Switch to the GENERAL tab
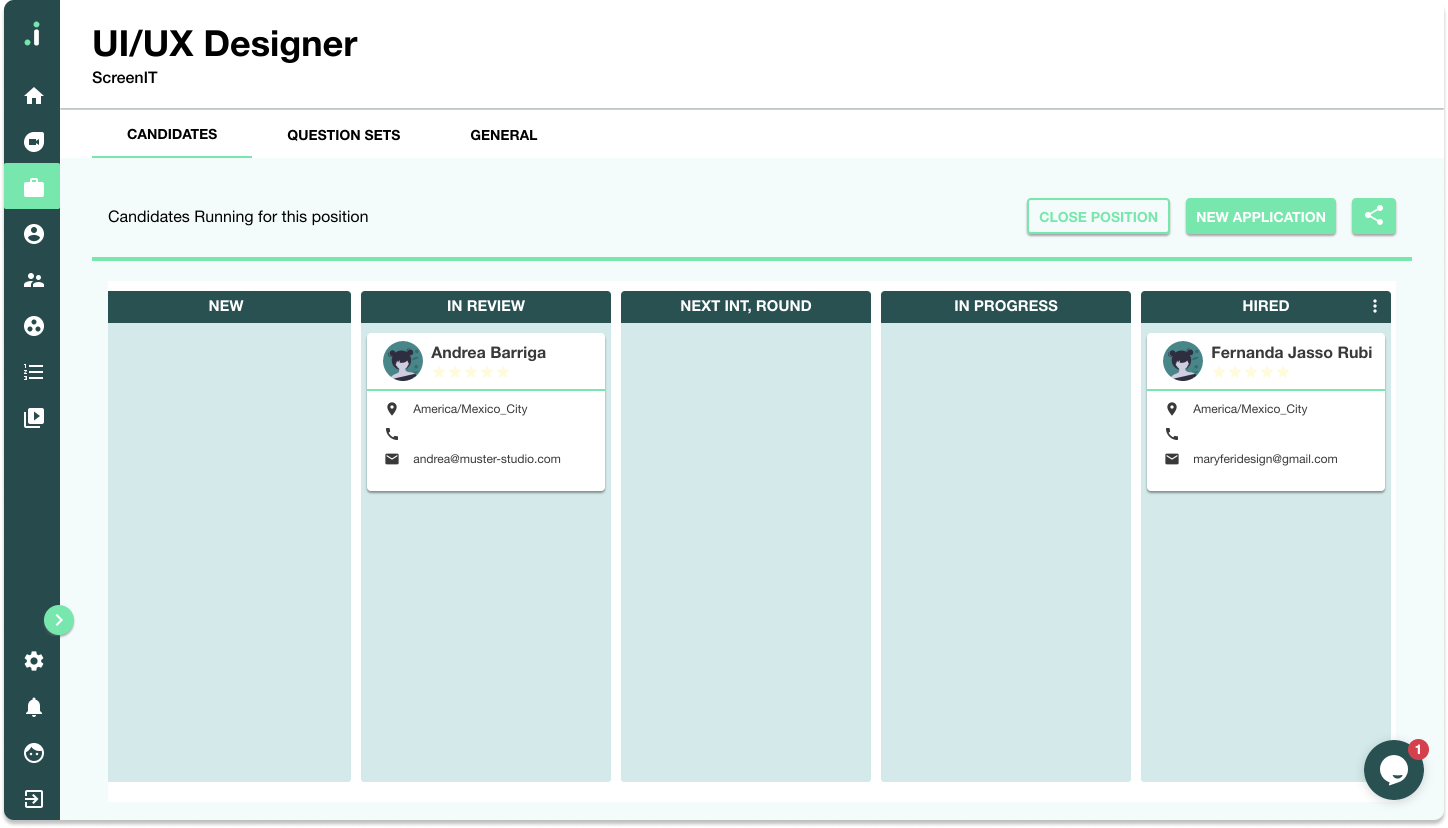Screen dimensions: 1448x828 (504, 135)
